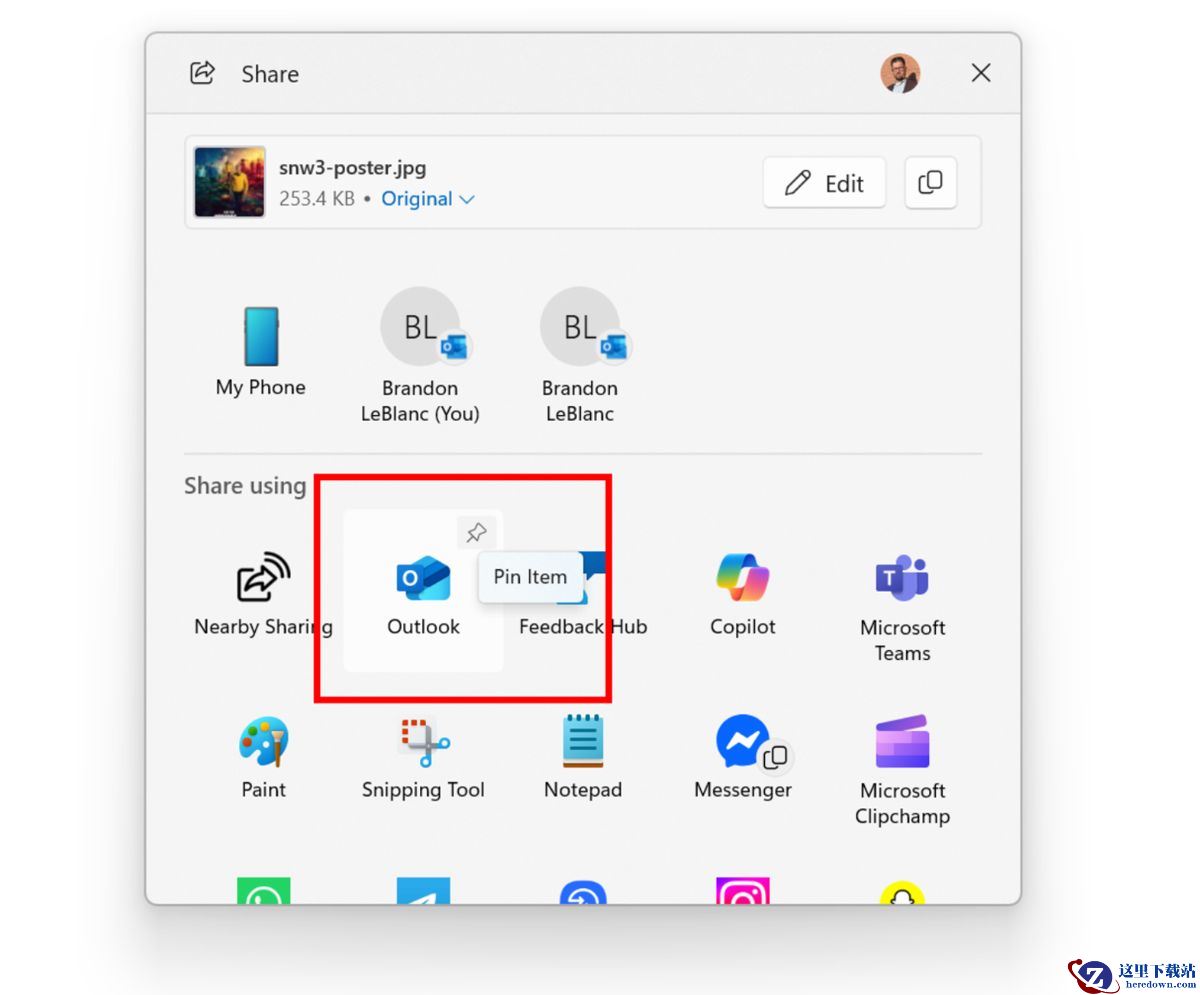Share using WhatsApp
This screenshot has height=995, width=1200.
pyautogui.click(x=263, y=890)
